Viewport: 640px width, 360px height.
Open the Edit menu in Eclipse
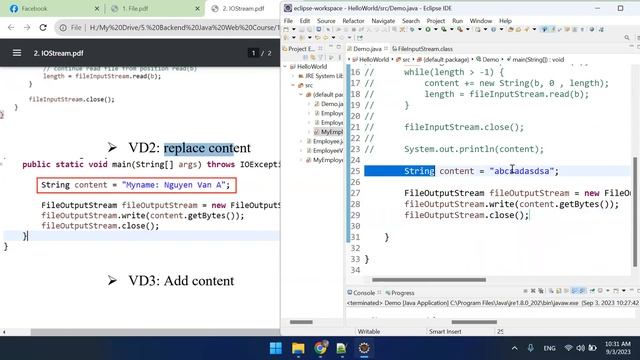tap(305, 21)
